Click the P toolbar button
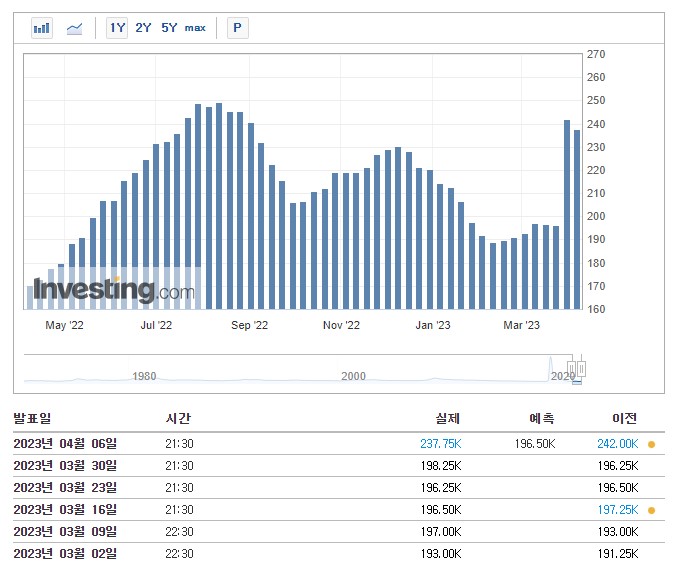This screenshot has height=571, width=673. coord(237,28)
